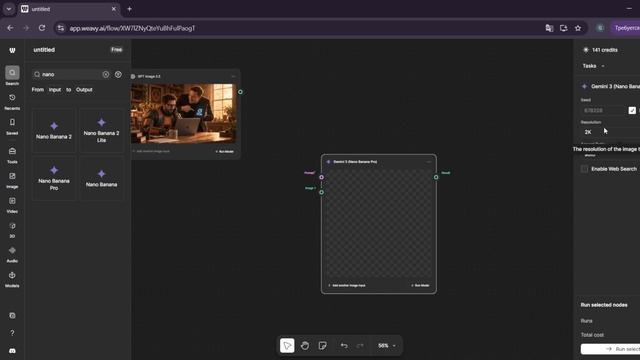Click Run Model on GPT Image node
Viewport: 640px width, 360px height.
click(x=224, y=151)
